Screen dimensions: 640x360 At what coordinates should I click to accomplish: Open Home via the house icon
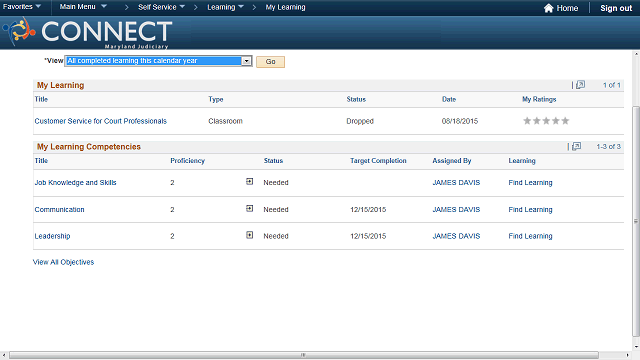tap(548, 8)
